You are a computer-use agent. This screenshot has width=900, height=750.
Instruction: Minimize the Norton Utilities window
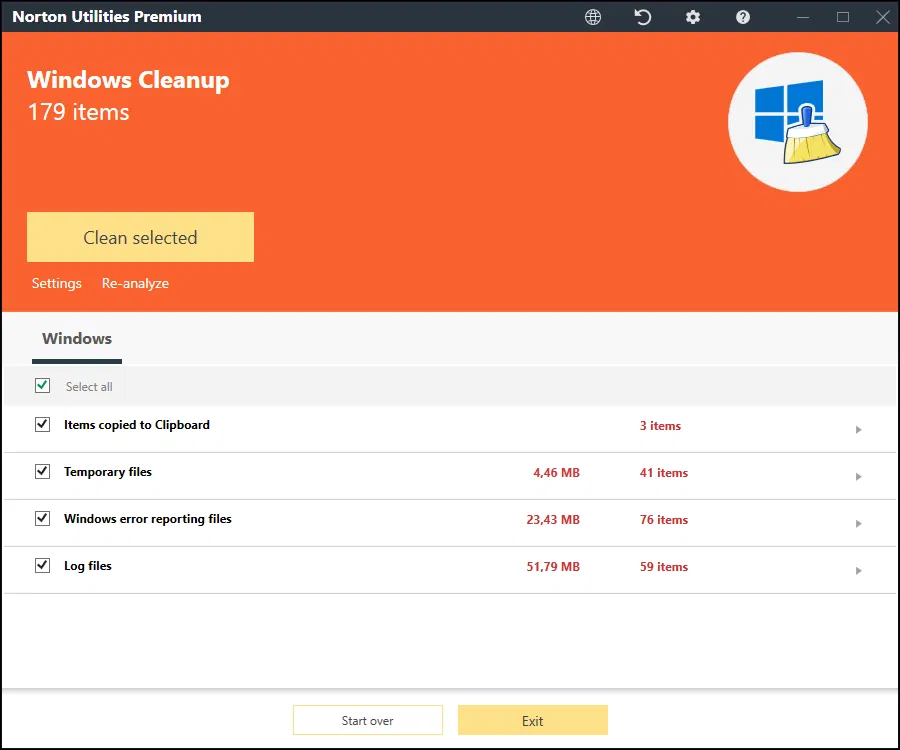point(803,17)
